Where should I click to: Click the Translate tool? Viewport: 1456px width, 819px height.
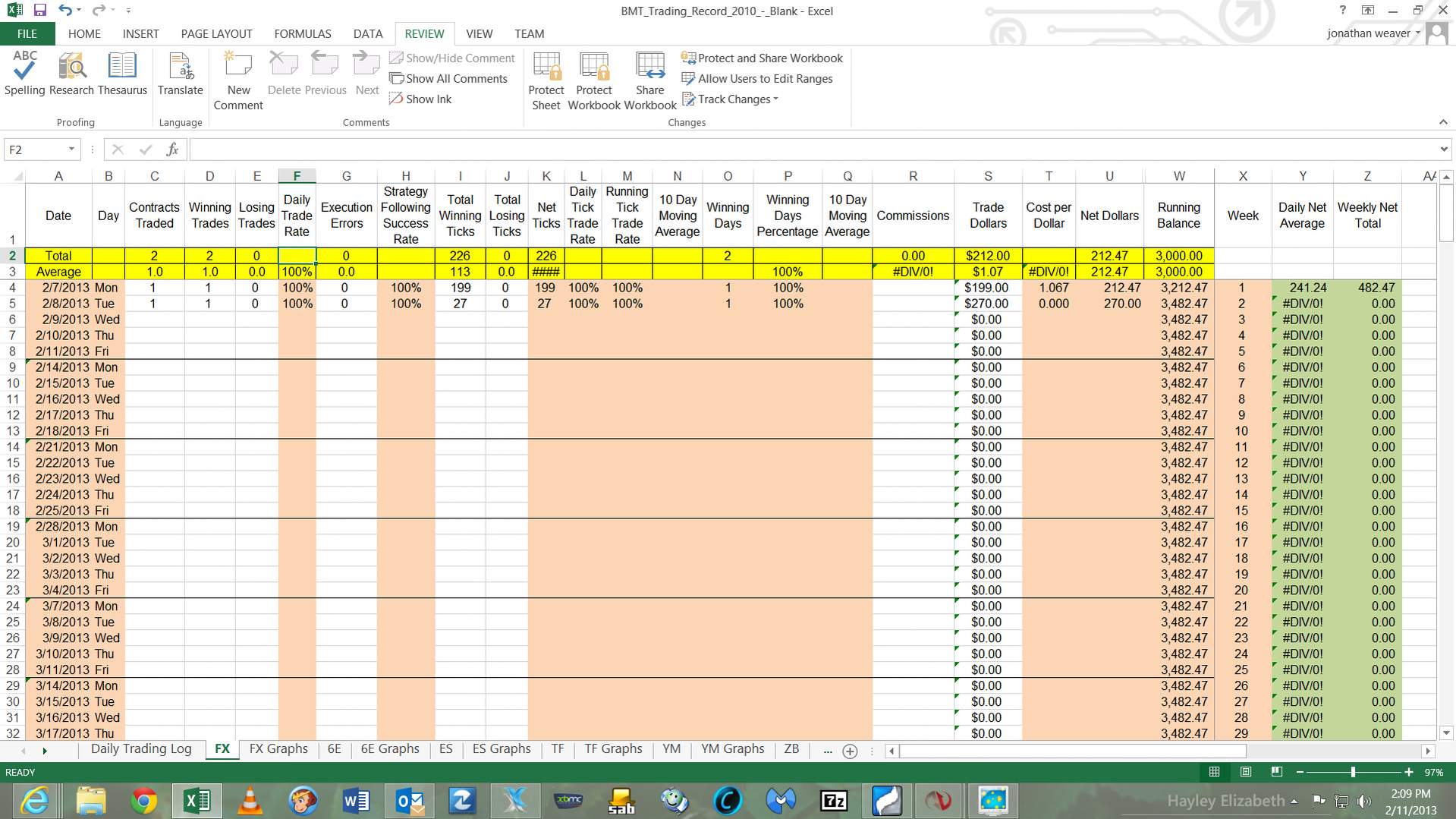[180, 74]
